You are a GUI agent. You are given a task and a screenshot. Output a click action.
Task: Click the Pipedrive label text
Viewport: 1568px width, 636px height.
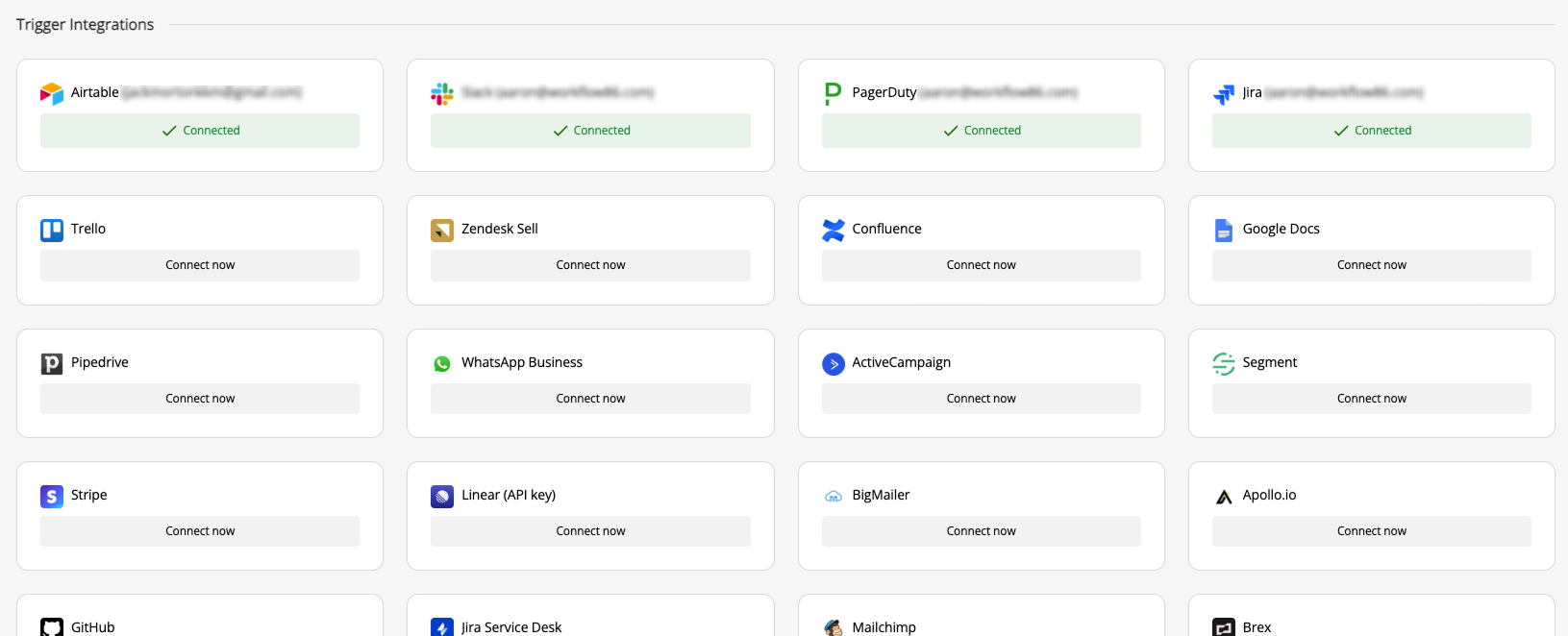[100, 362]
